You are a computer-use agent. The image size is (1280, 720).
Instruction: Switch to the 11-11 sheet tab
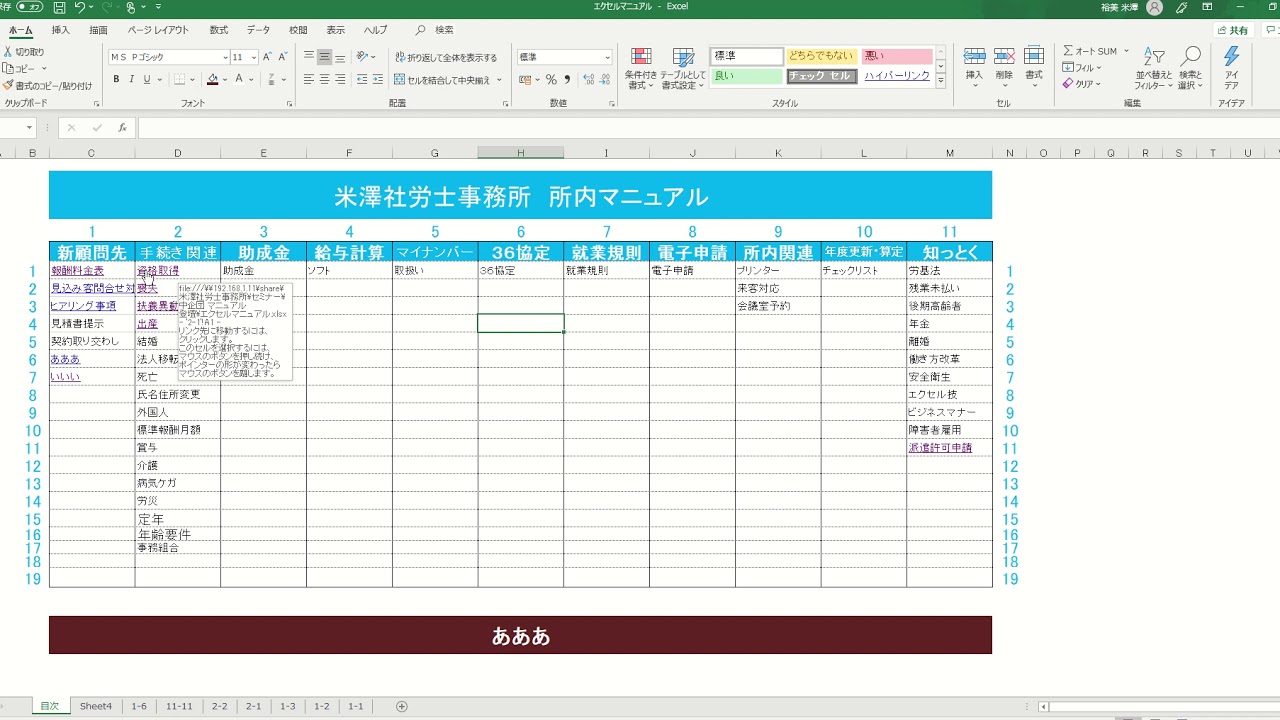180,706
